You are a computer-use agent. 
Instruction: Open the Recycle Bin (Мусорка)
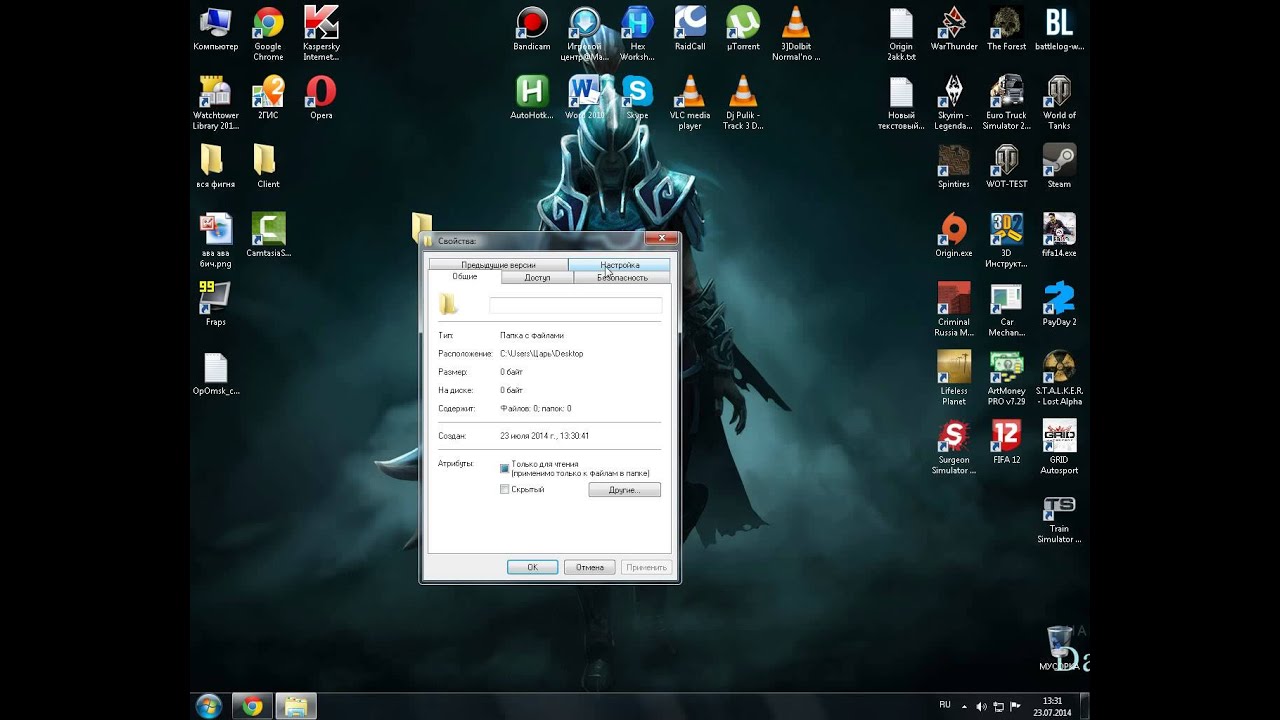tap(1059, 648)
